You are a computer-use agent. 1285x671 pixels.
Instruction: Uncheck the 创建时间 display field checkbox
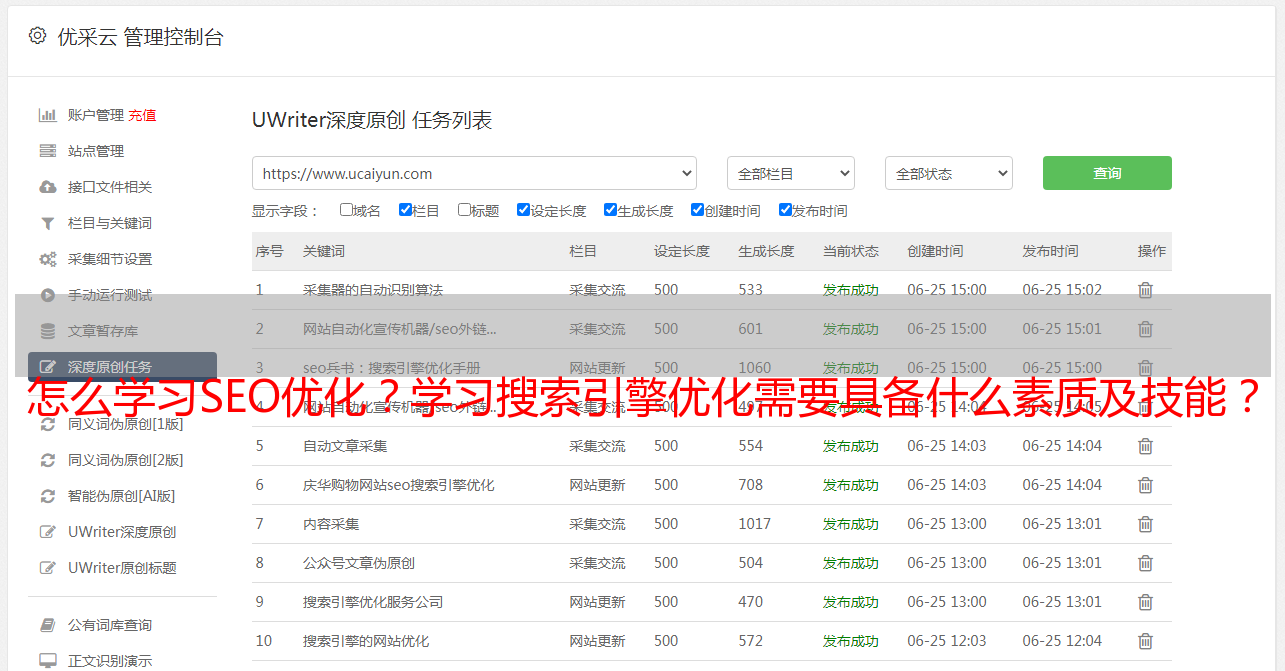point(697,210)
